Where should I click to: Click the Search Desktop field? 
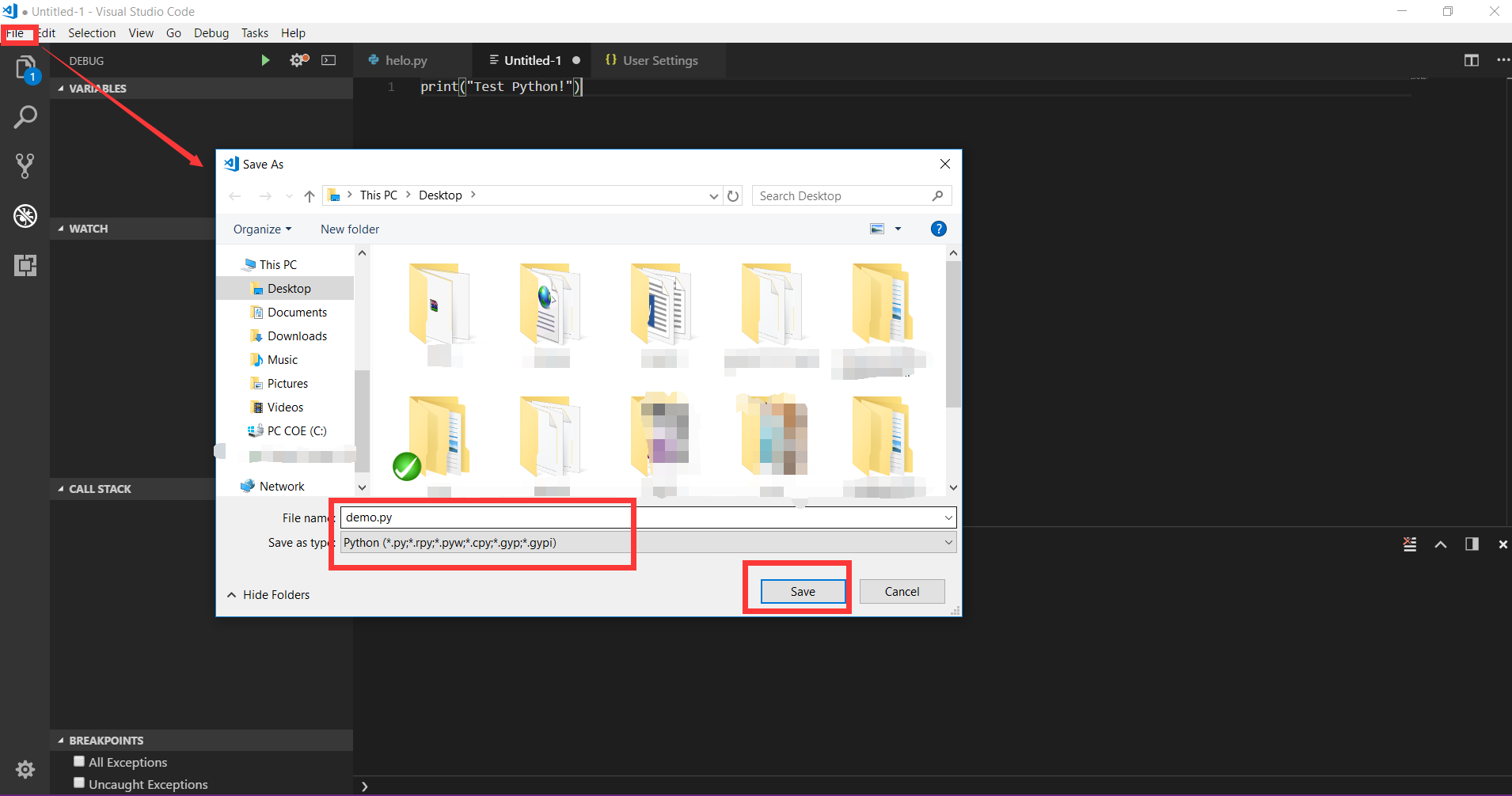pyautogui.click(x=852, y=196)
